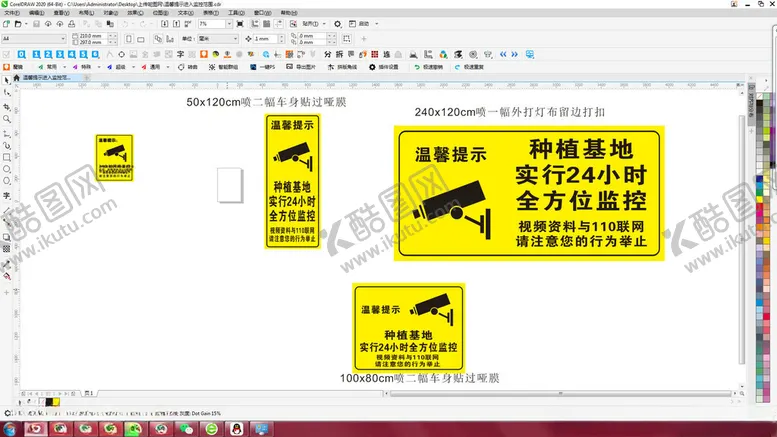Viewport: 777px width, 437px height.
Task: Click the plugin icon numbered 3
Action: coord(60,55)
